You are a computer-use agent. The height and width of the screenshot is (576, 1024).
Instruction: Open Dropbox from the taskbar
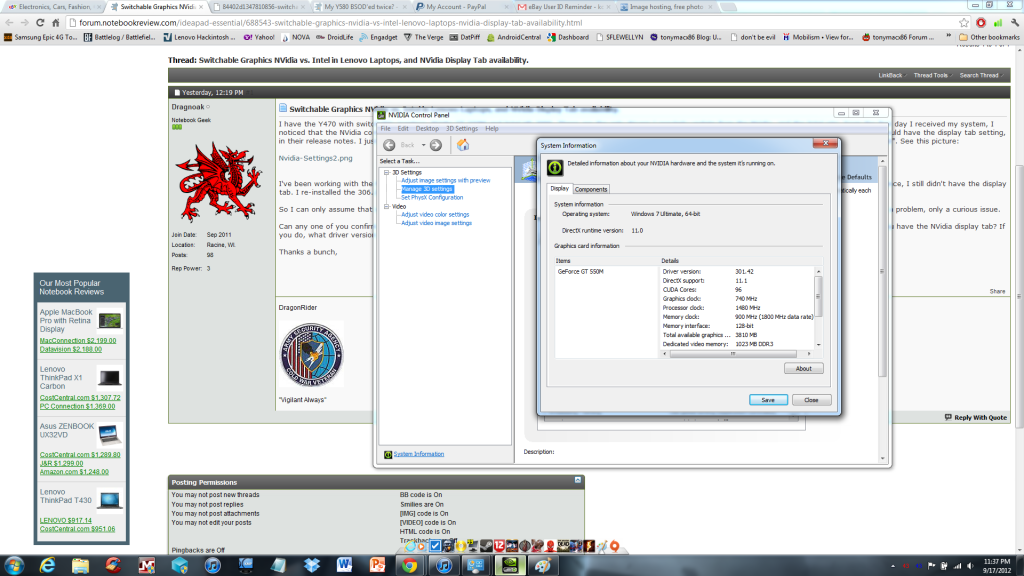[312, 566]
